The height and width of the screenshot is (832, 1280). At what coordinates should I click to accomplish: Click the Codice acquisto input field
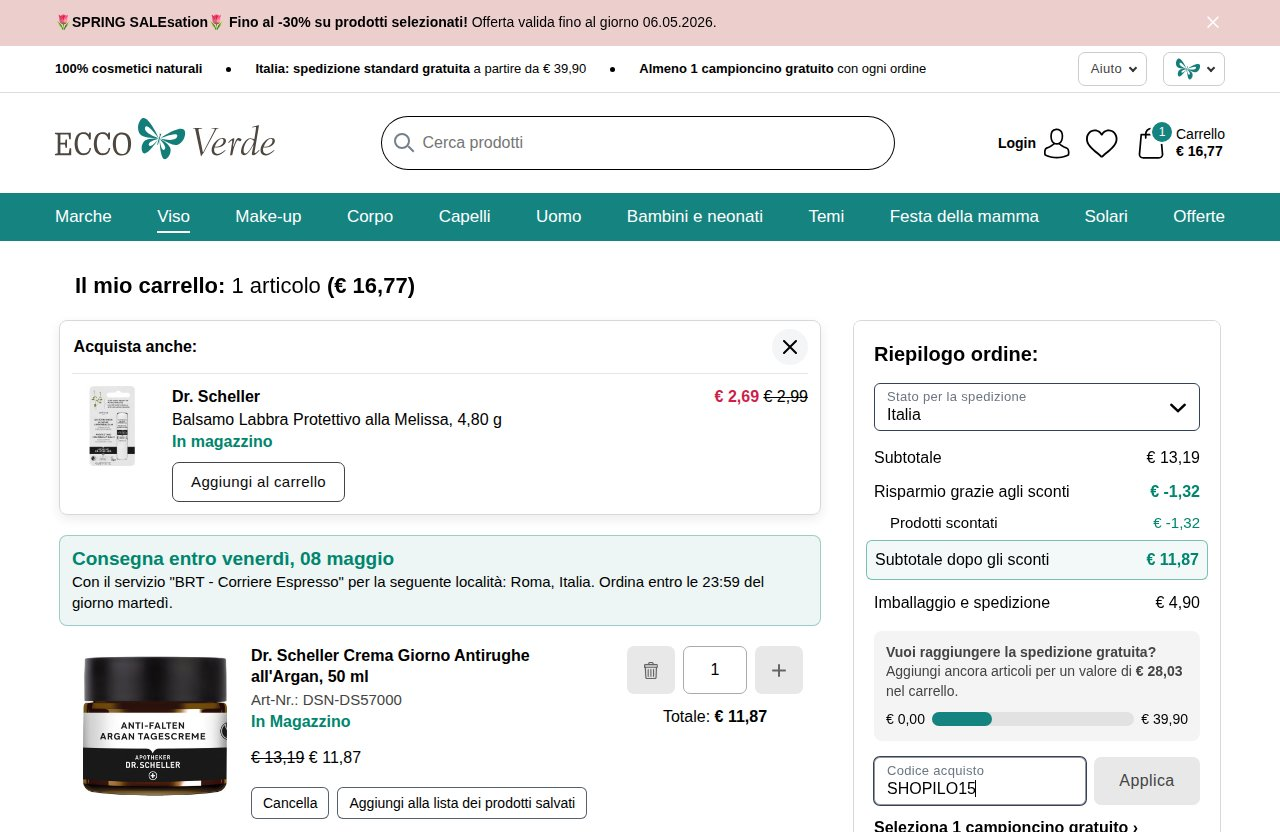tap(980, 781)
